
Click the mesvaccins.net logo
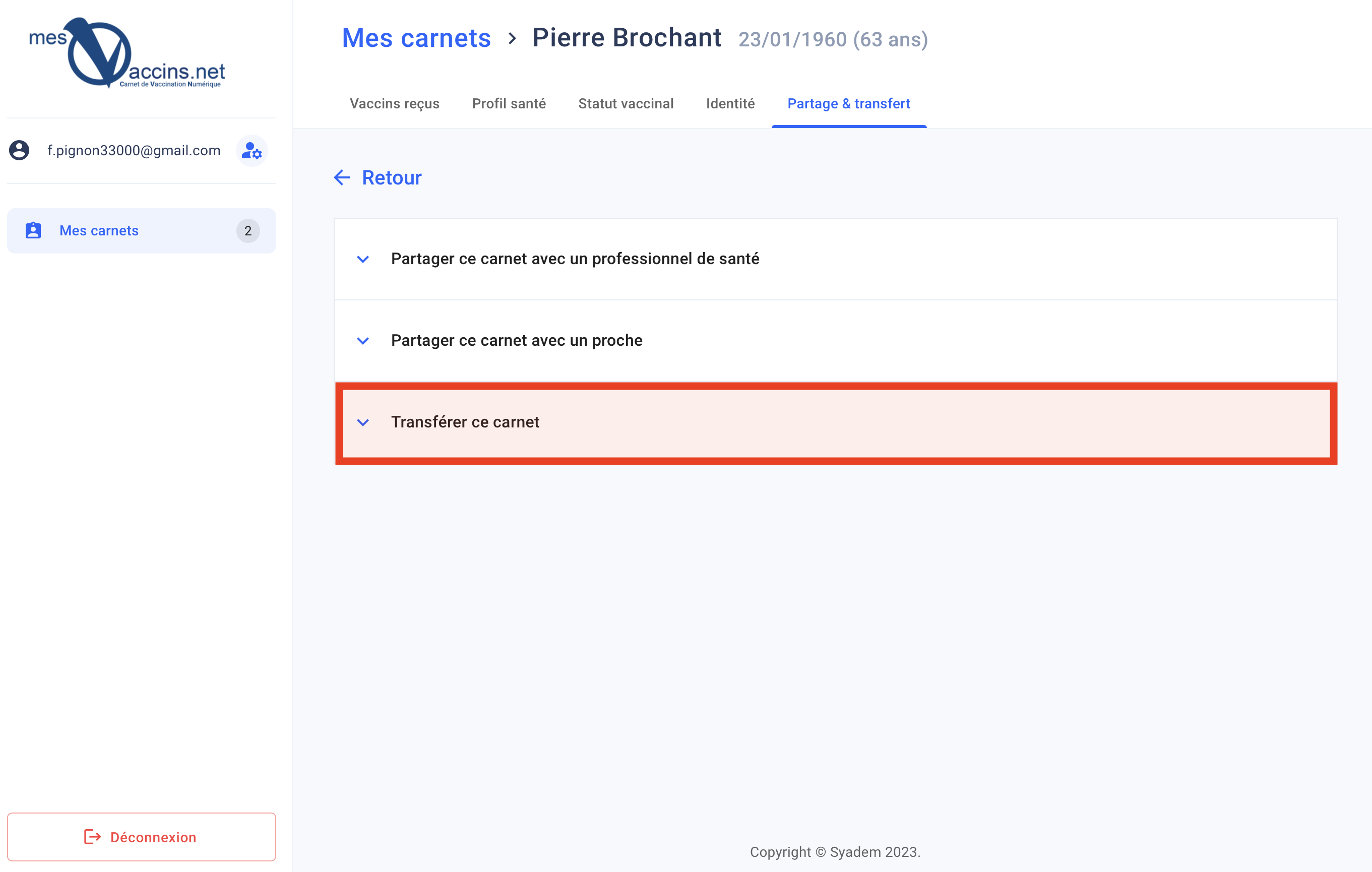point(127,52)
